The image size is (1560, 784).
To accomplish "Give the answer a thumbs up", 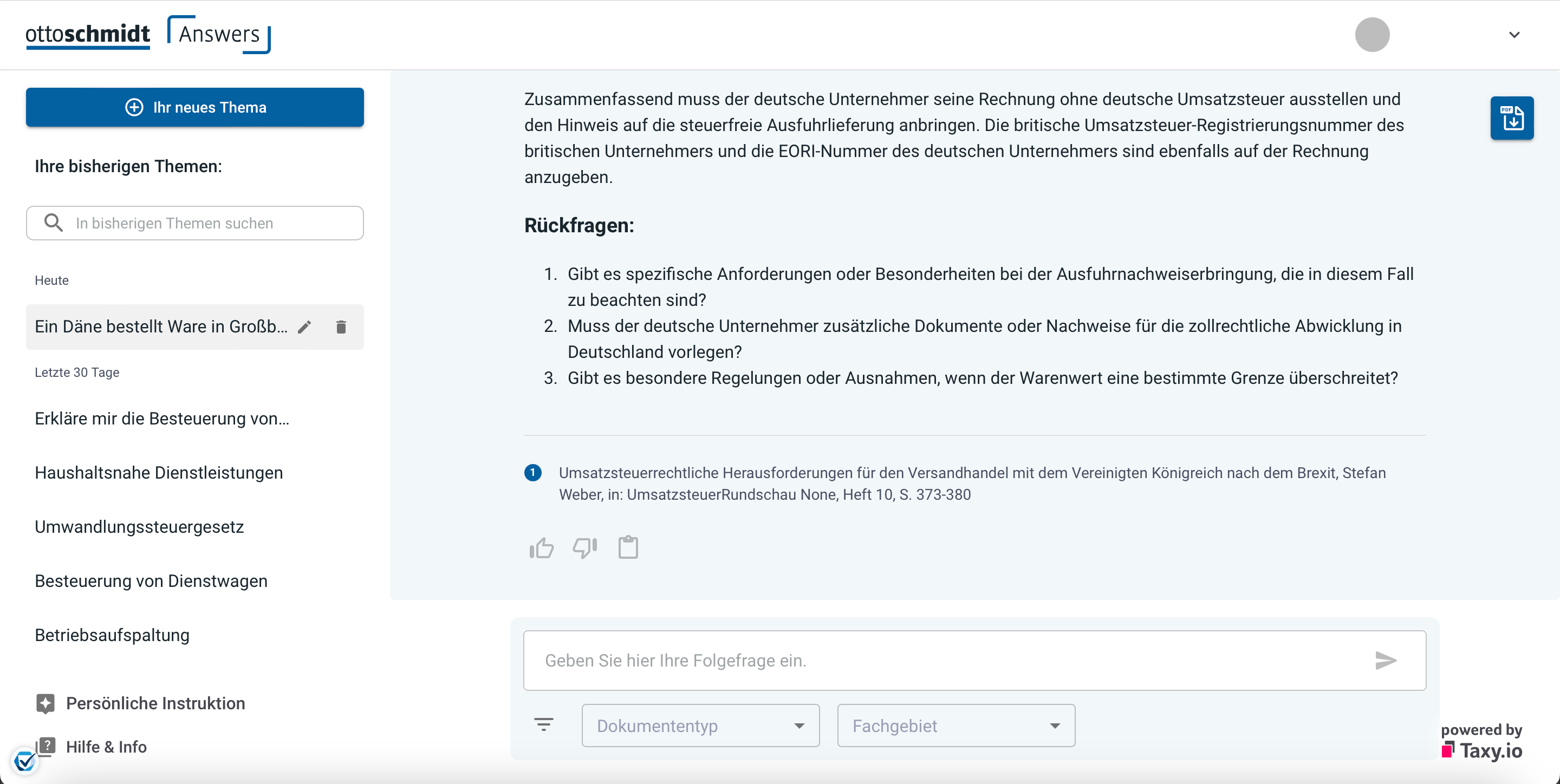I will click(x=542, y=548).
